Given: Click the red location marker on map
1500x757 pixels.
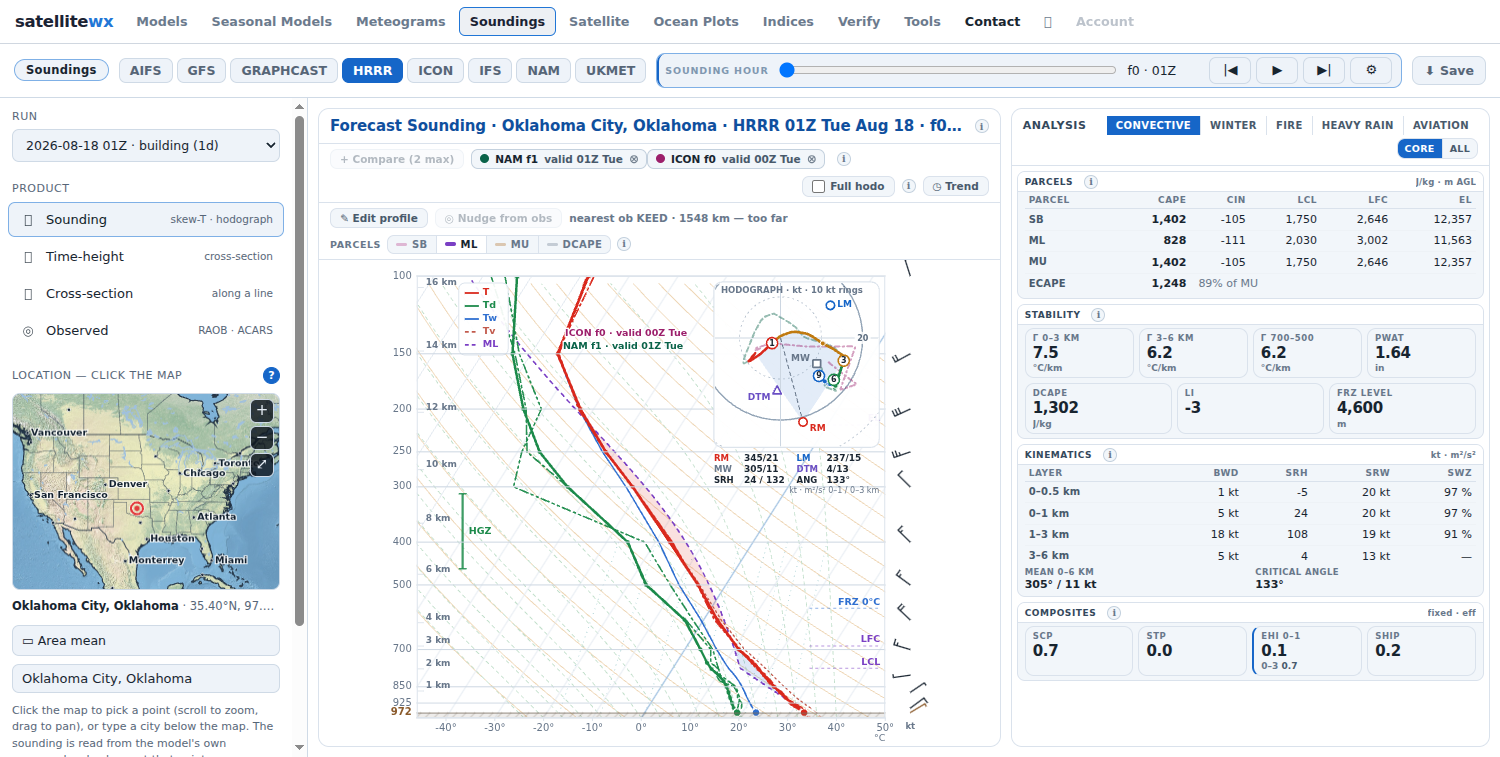Looking at the screenshot, I should pos(137,508).
